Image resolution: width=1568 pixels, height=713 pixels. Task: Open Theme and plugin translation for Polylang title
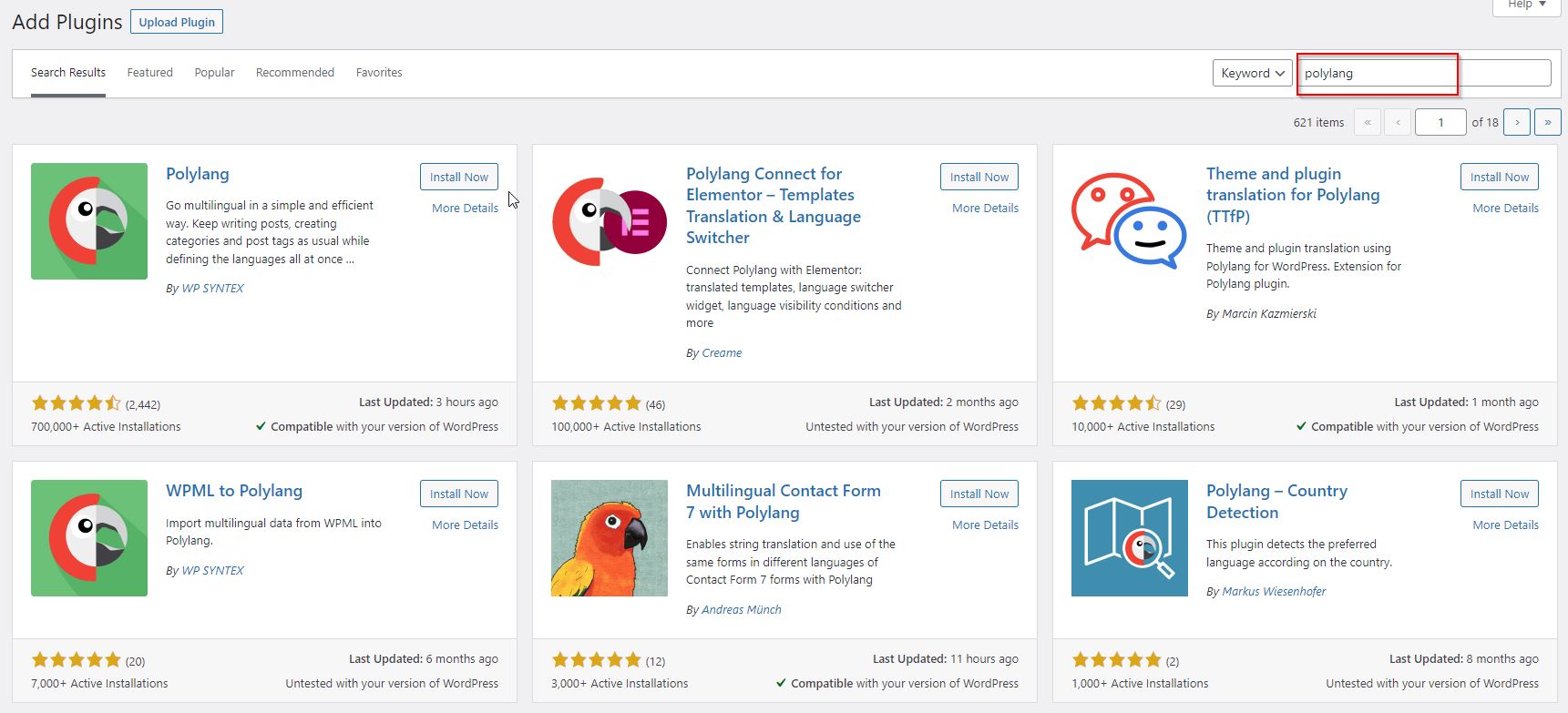(1293, 195)
